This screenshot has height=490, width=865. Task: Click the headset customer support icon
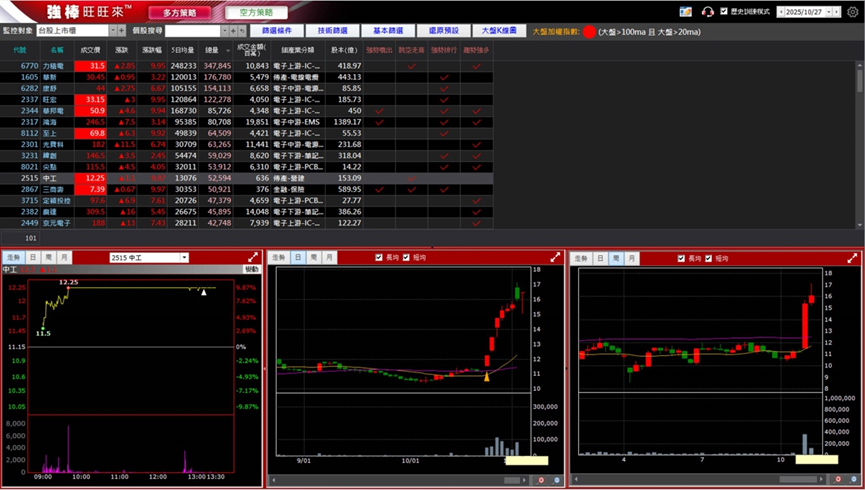708,12
